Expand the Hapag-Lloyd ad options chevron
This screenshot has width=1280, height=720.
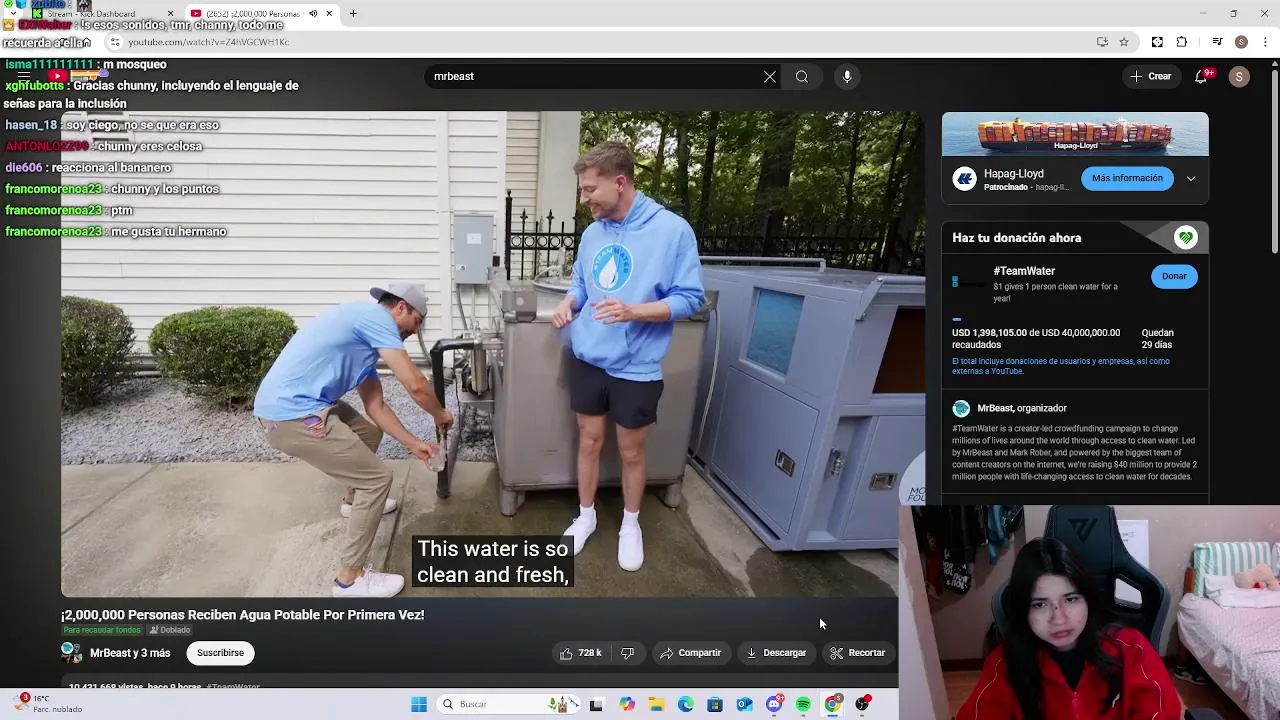point(1191,179)
